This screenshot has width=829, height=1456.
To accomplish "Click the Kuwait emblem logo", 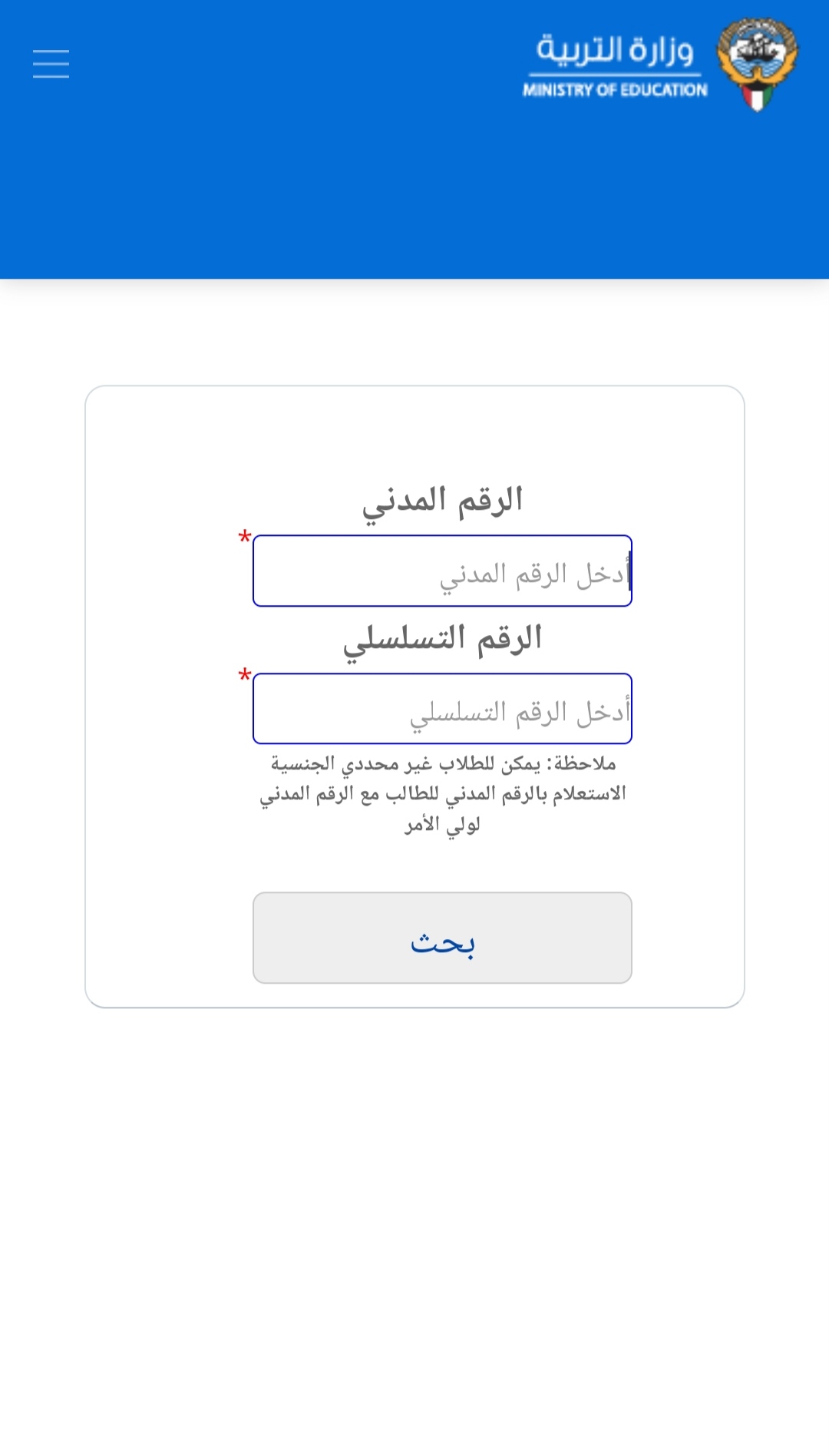I will (758, 65).
